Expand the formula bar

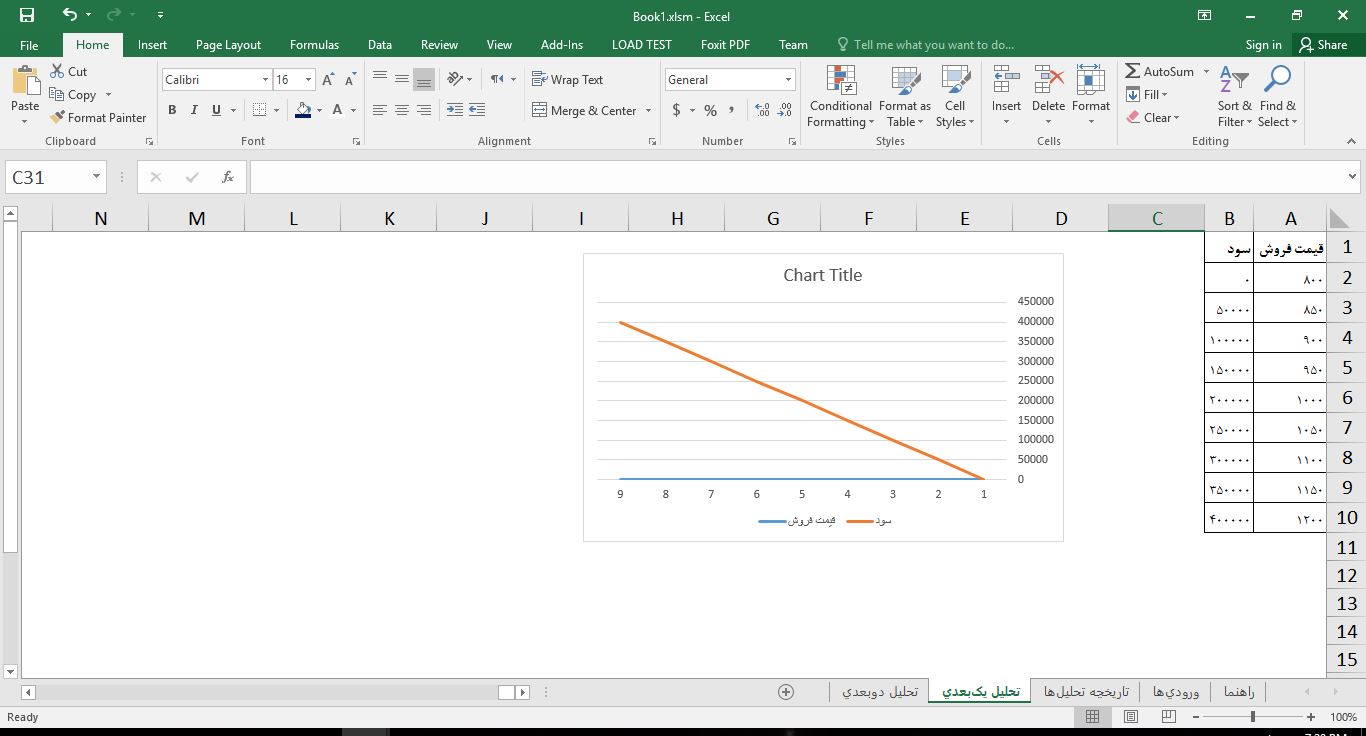click(x=1352, y=177)
